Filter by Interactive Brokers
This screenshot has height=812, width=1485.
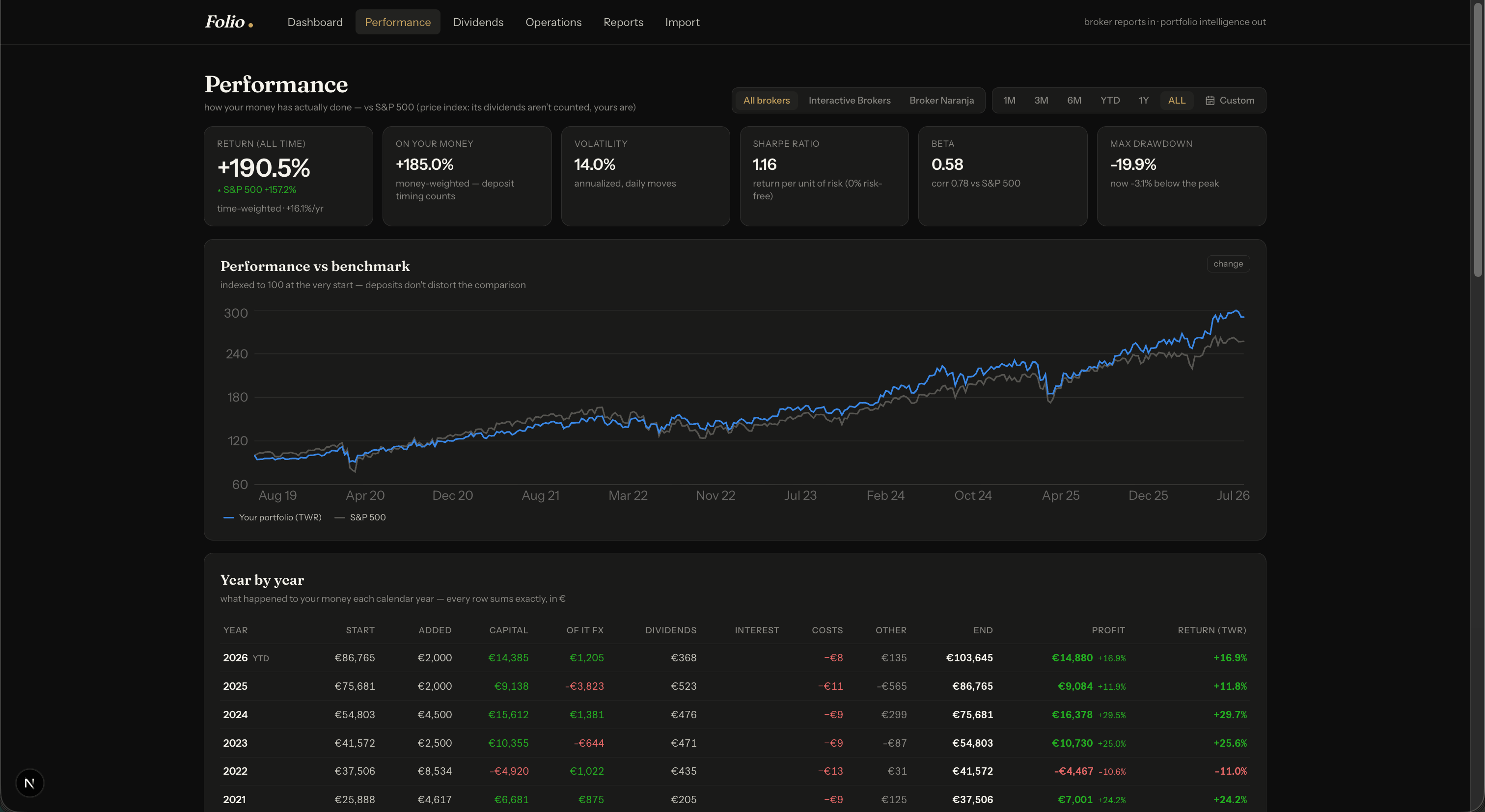coord(849,100)
